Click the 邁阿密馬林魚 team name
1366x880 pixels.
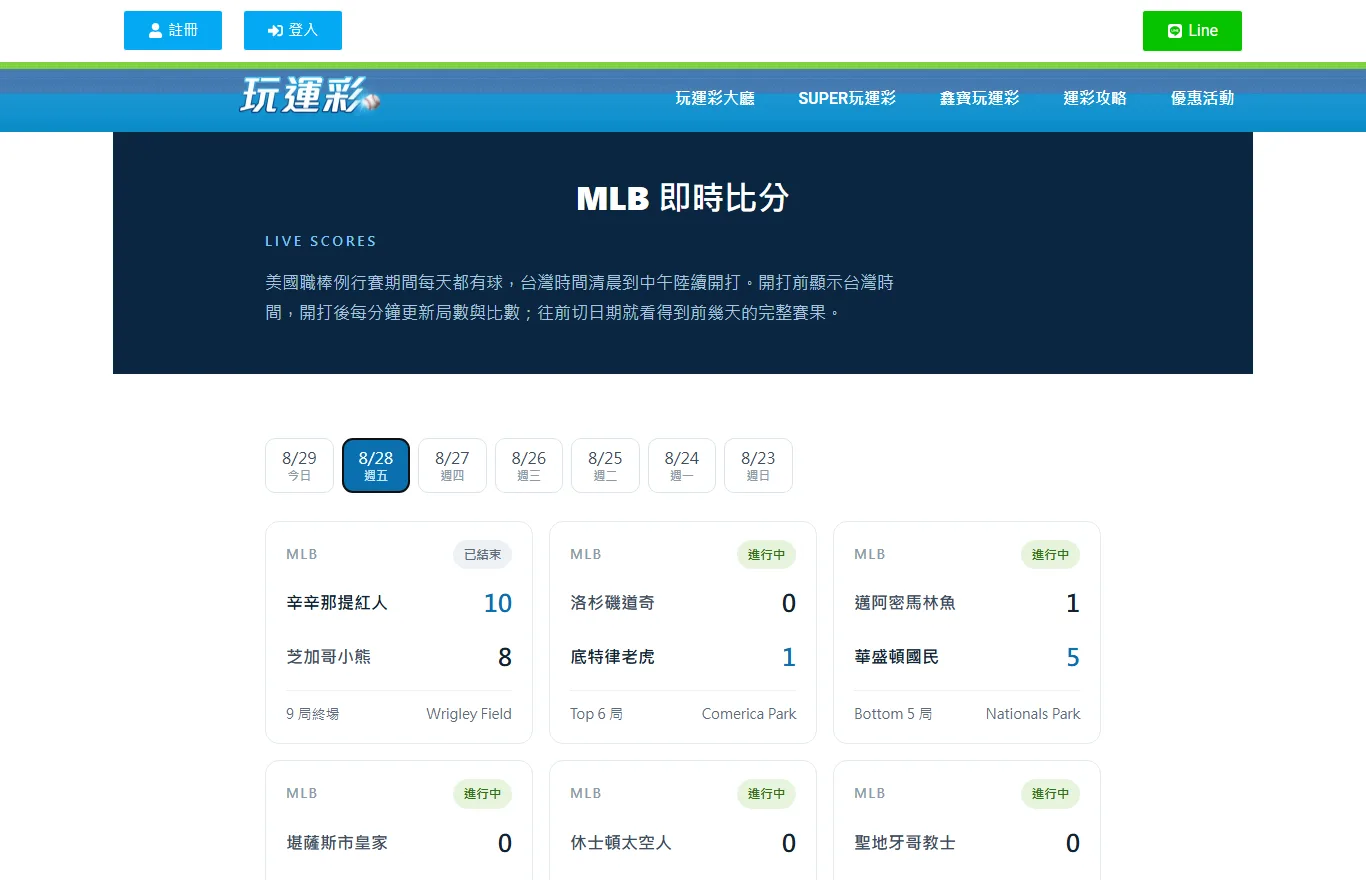click(x=905, y=603)
